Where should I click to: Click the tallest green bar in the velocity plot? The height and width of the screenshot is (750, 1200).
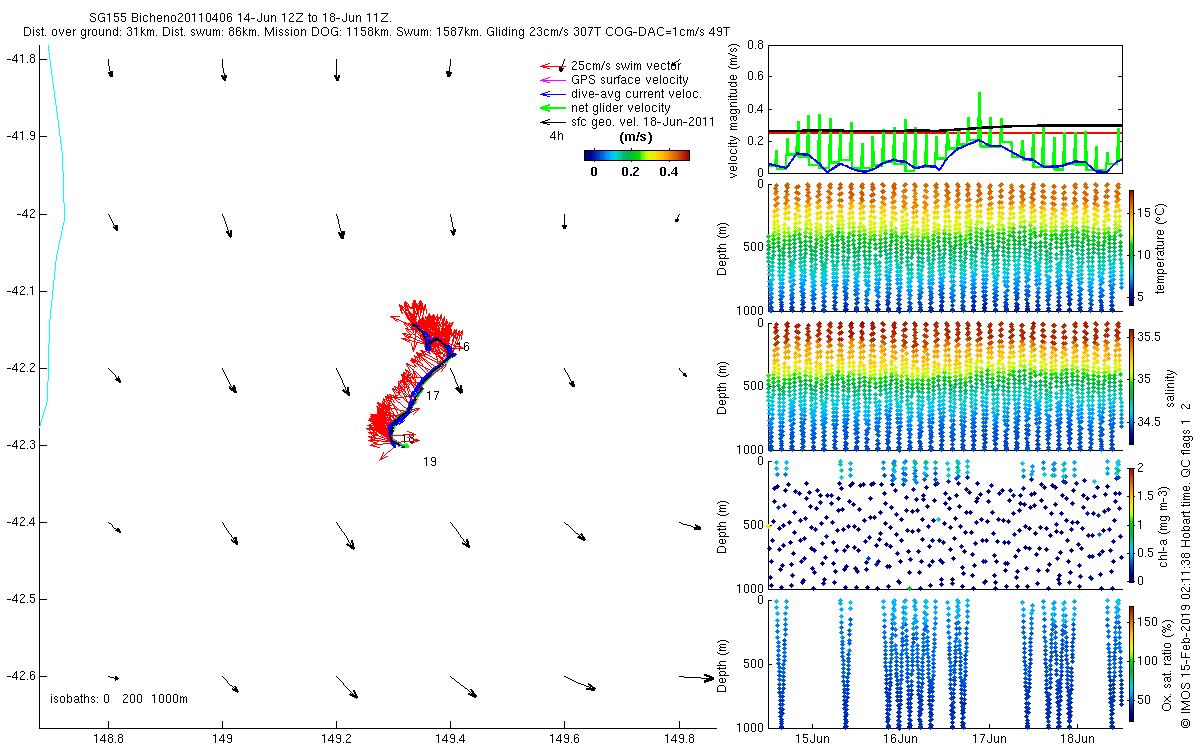click(x=979, y=119)
